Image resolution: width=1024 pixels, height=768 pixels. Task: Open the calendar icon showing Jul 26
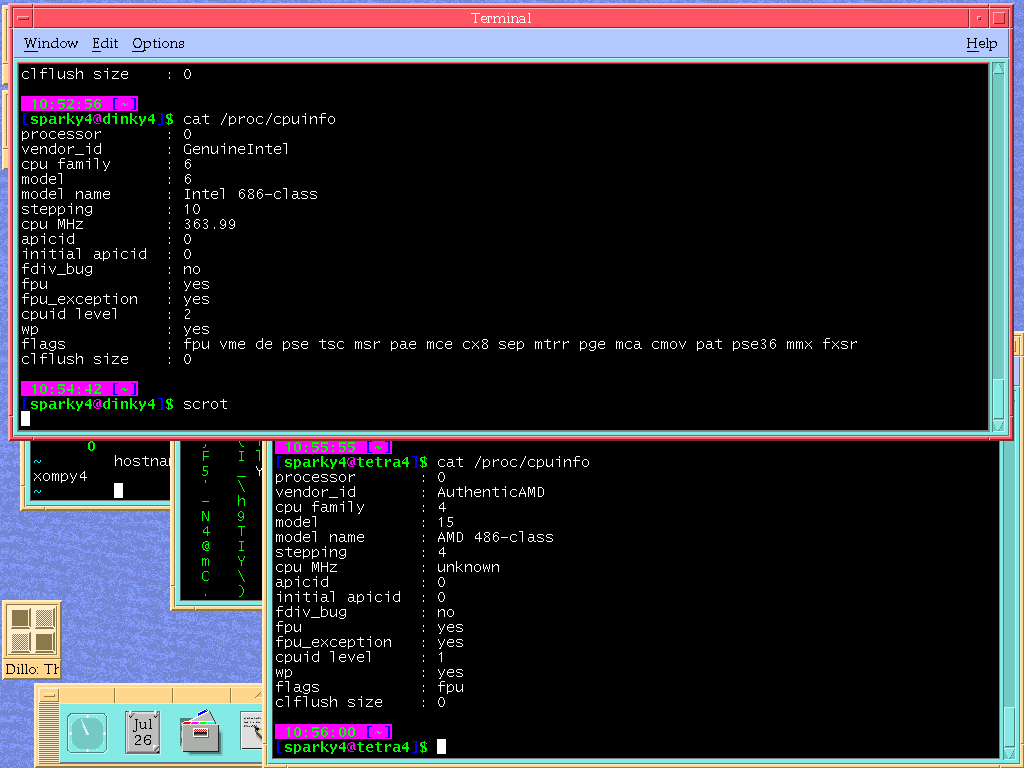pyautogui.click(x=143, y=731)
